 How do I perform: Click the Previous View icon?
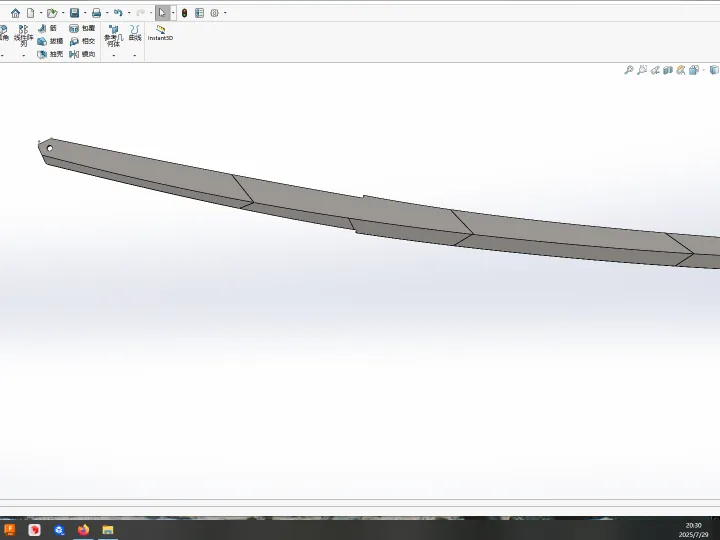click(x=655, y=70)
